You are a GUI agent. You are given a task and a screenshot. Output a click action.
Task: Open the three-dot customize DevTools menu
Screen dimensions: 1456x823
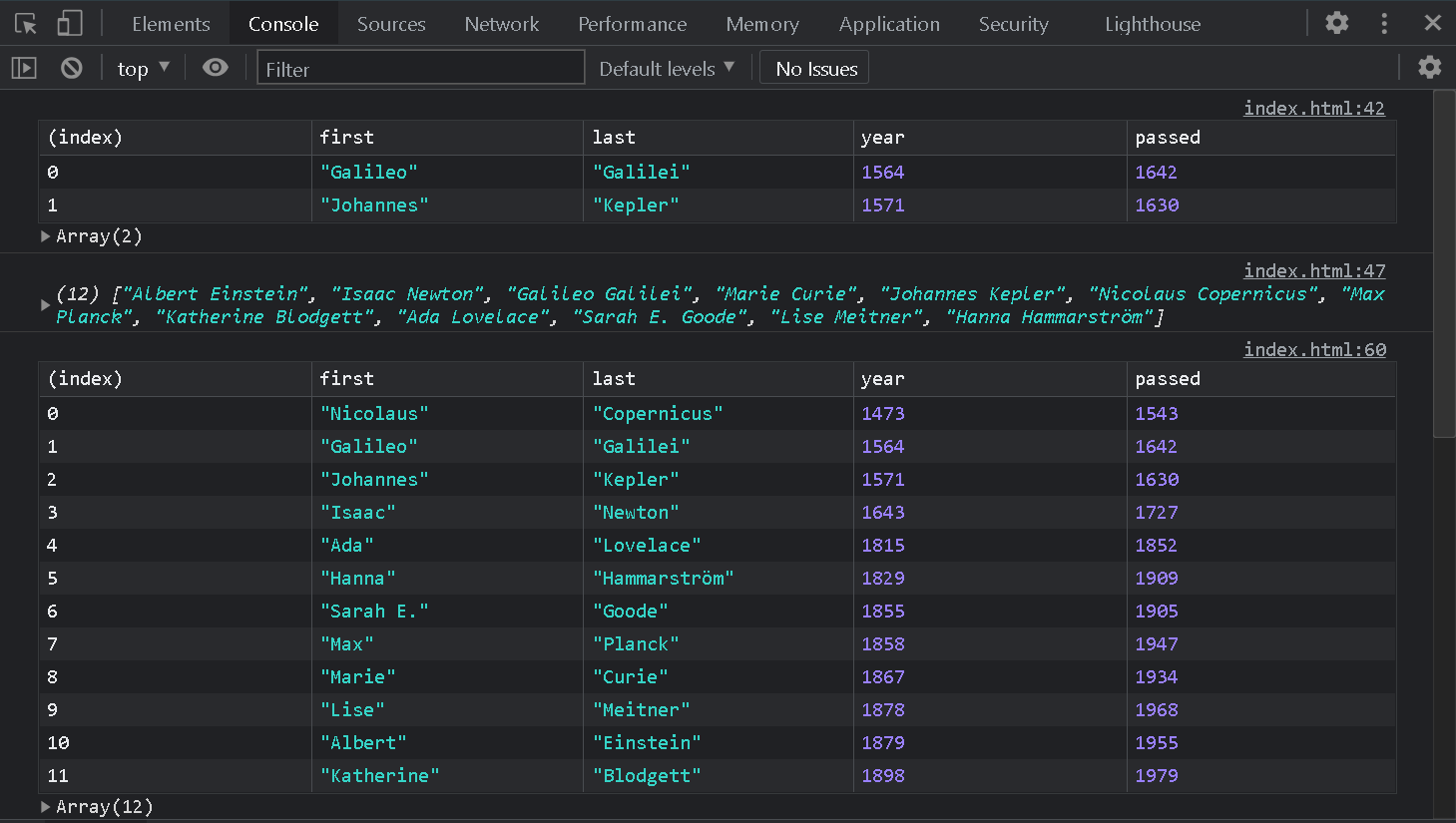pos(1384,23)
